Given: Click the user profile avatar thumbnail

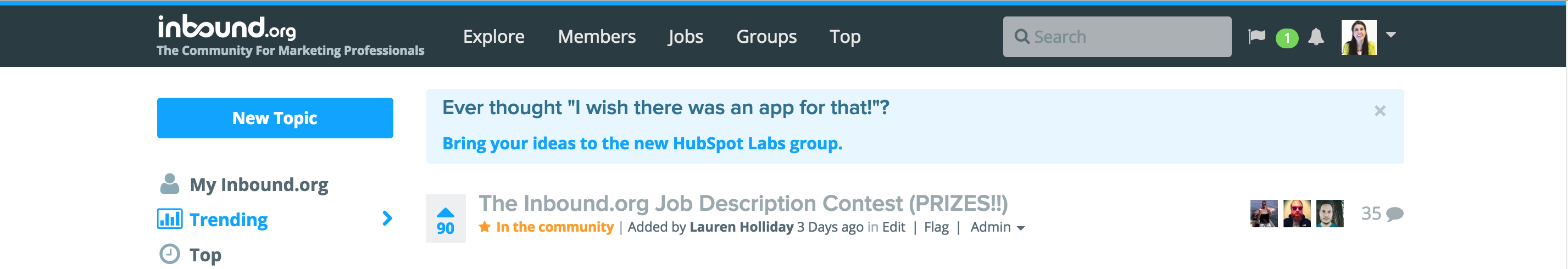Looking at the screenshot, I should (x=1359, y=37).
